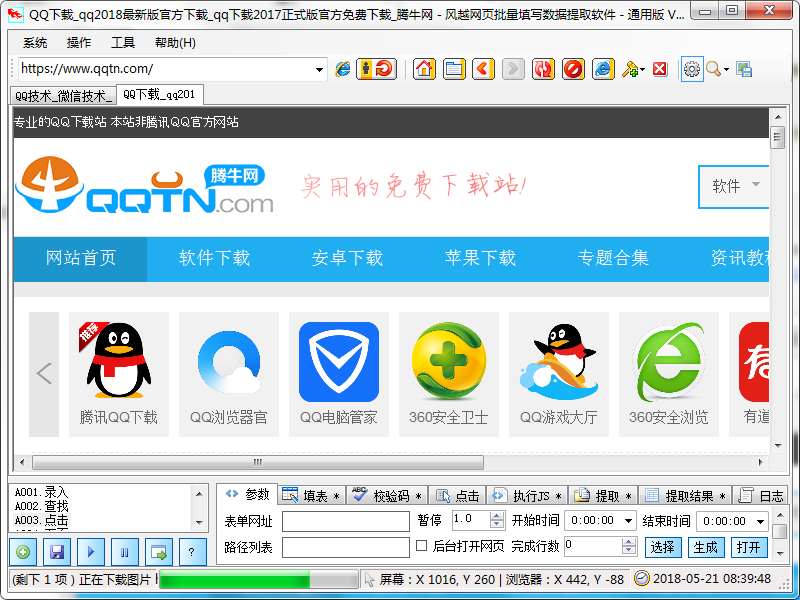Open the 工具 menu
The height and width of the screenshot is (600, 800).
(123, 43)
